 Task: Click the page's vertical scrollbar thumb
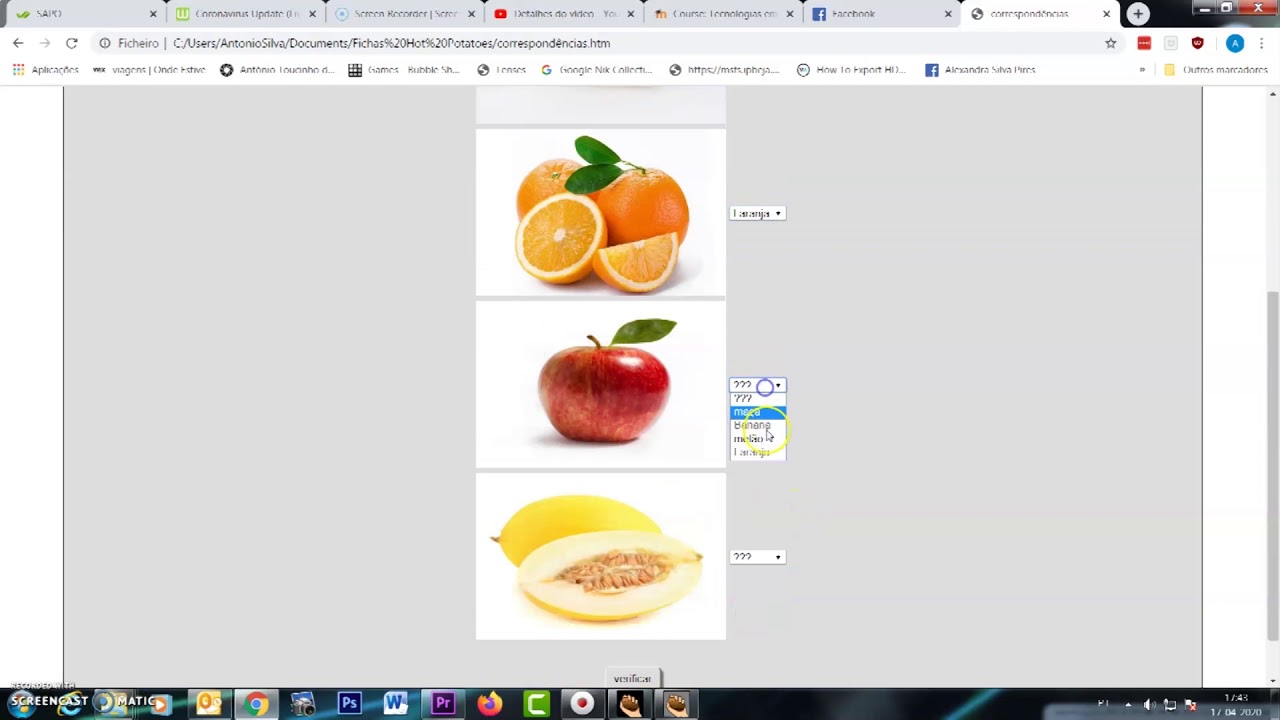point(1272,465)
